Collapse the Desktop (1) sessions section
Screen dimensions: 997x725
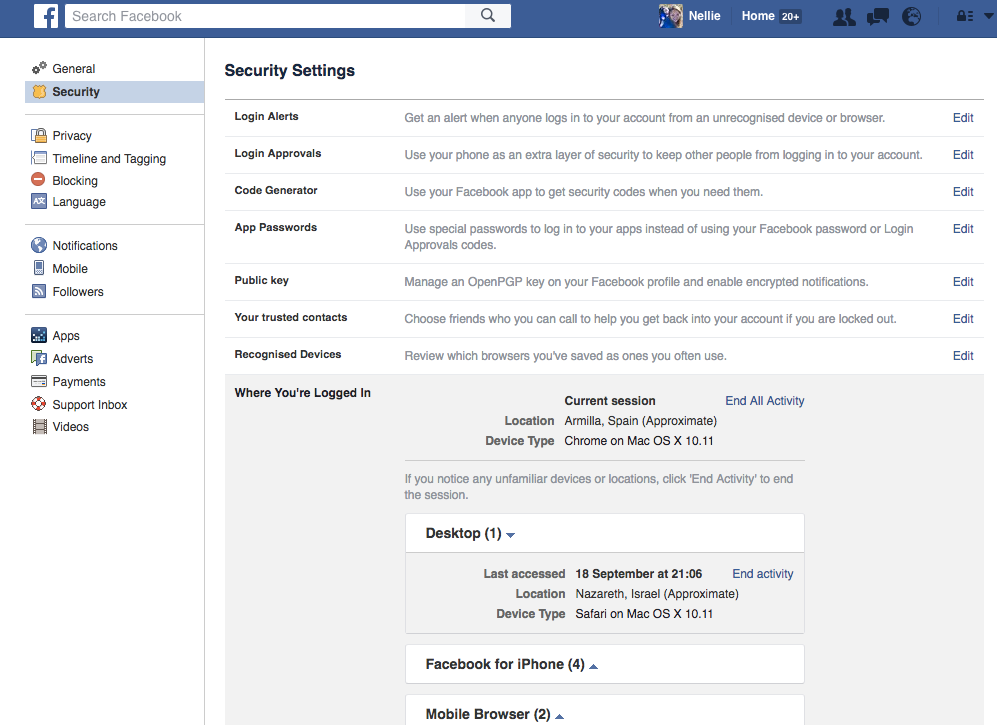tap(470, 534)
